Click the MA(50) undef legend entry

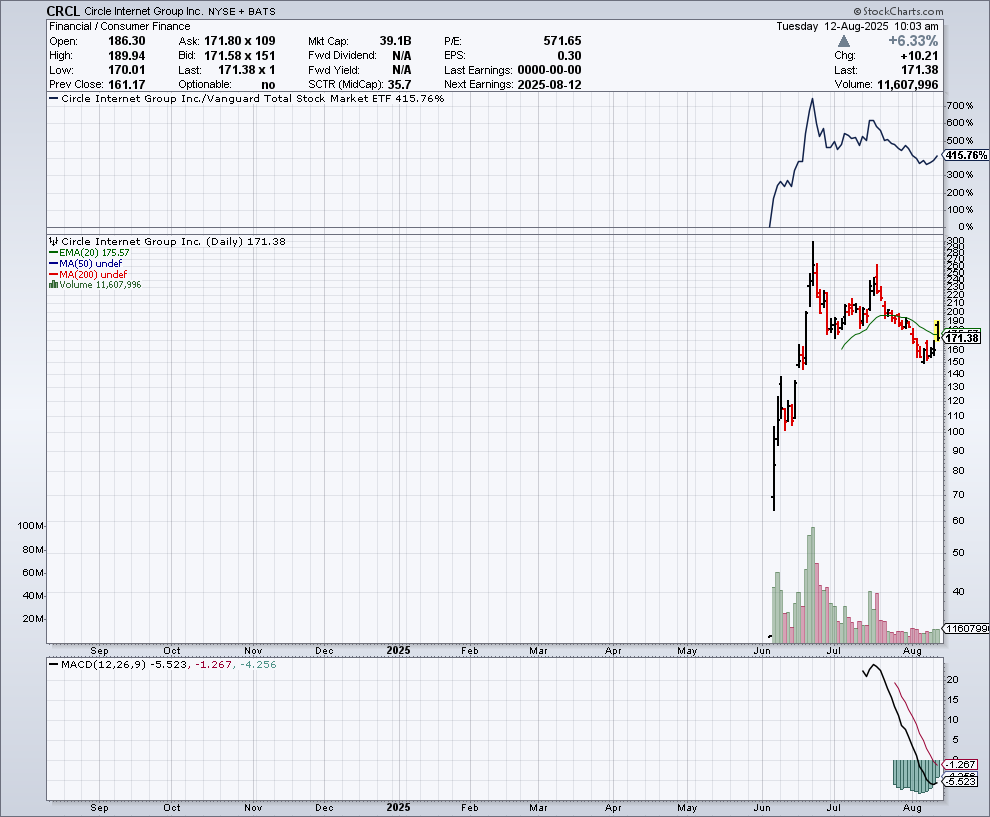point(90,263)
